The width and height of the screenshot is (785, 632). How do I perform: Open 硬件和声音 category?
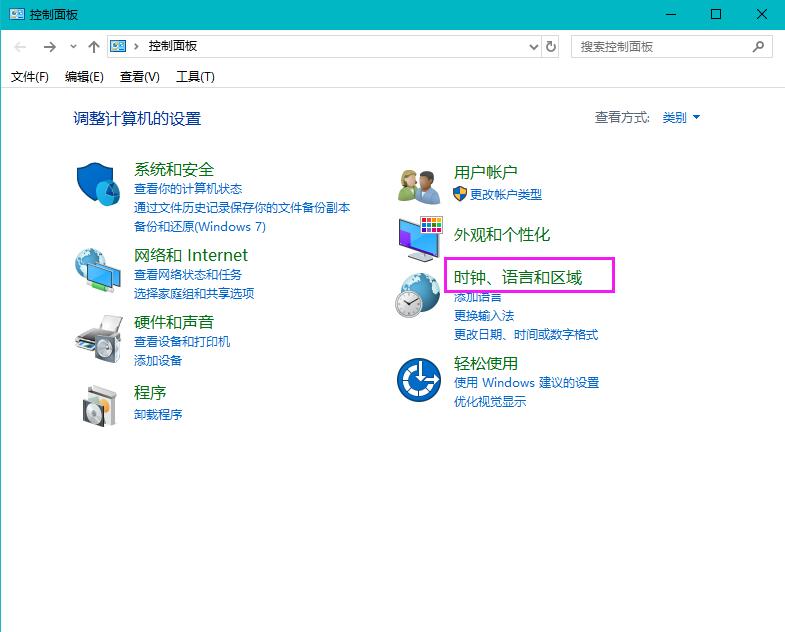coord(174,322)
